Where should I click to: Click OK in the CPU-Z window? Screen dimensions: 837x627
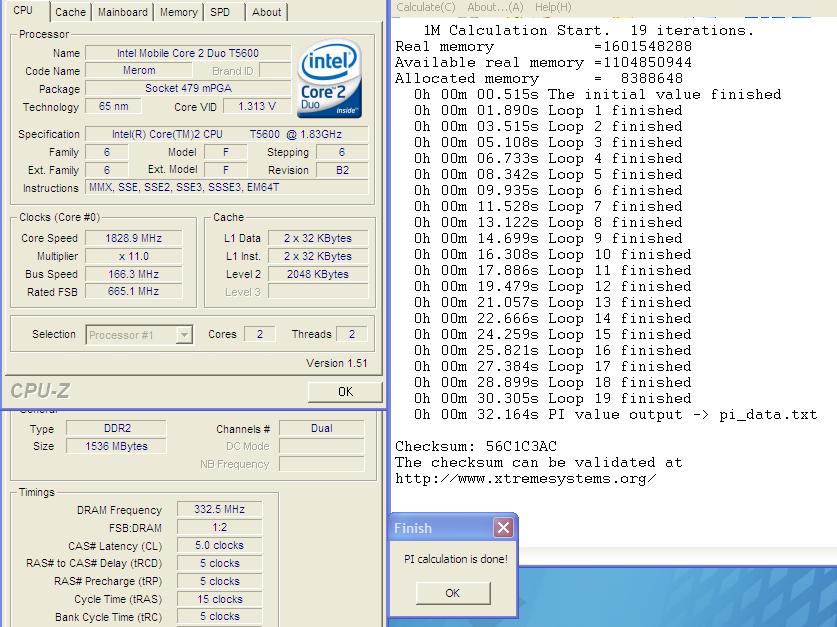click(x=345, y=392)
